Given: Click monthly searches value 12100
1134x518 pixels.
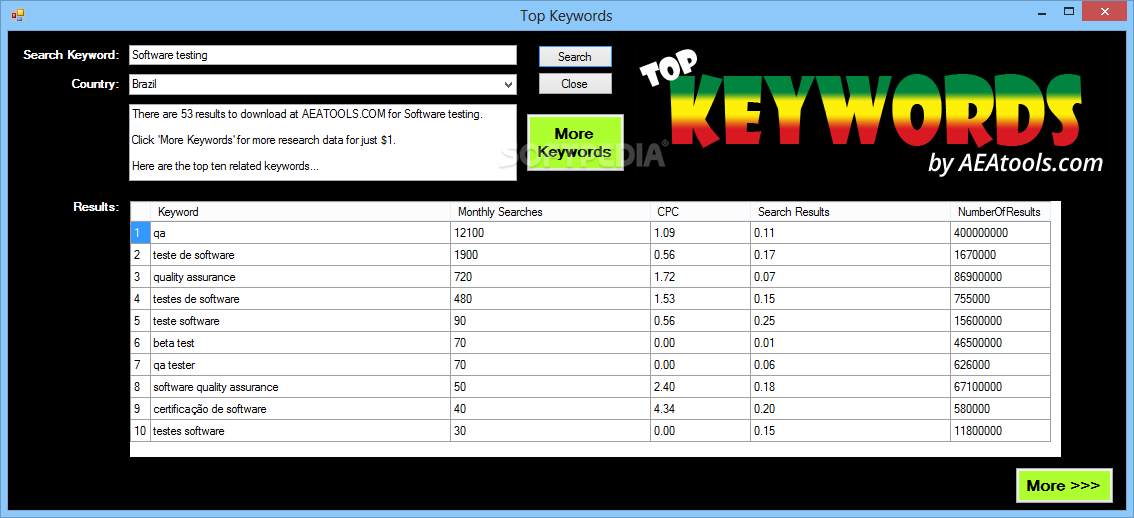Looking at the screenshot, I should click(550, 233).
